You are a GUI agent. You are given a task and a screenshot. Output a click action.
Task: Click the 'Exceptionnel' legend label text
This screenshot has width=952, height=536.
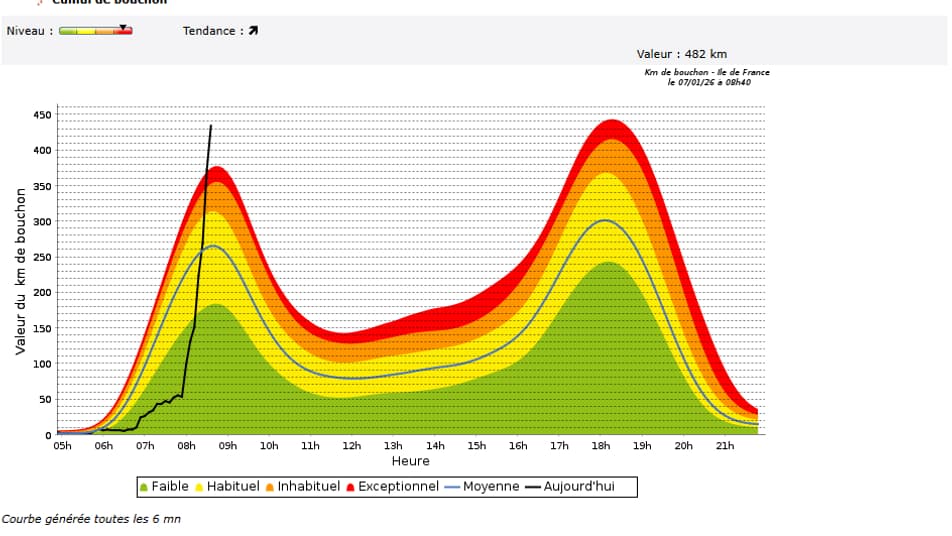pyautogui.click(x=398, y=487)
